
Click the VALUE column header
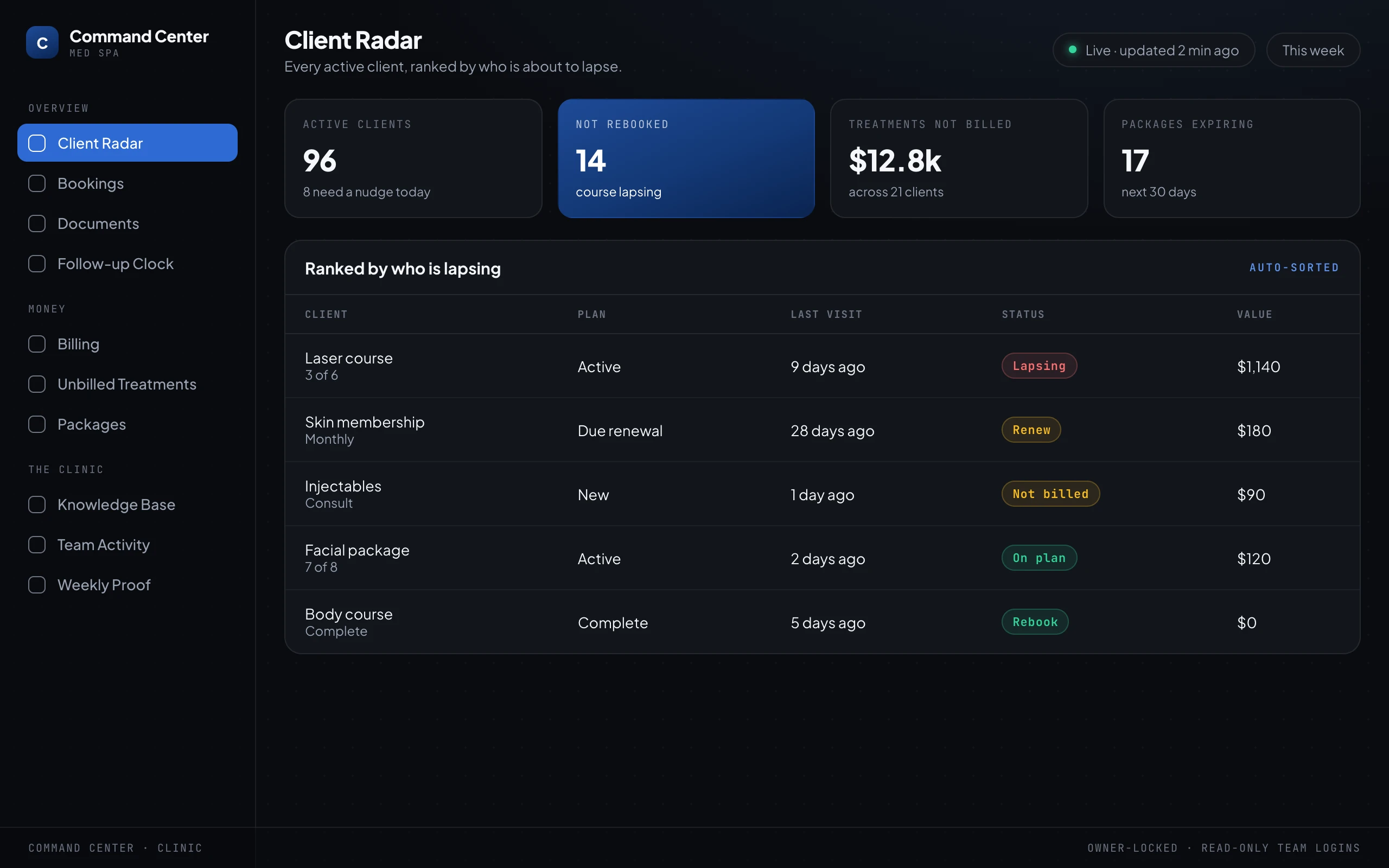(x=1254, y=315)
